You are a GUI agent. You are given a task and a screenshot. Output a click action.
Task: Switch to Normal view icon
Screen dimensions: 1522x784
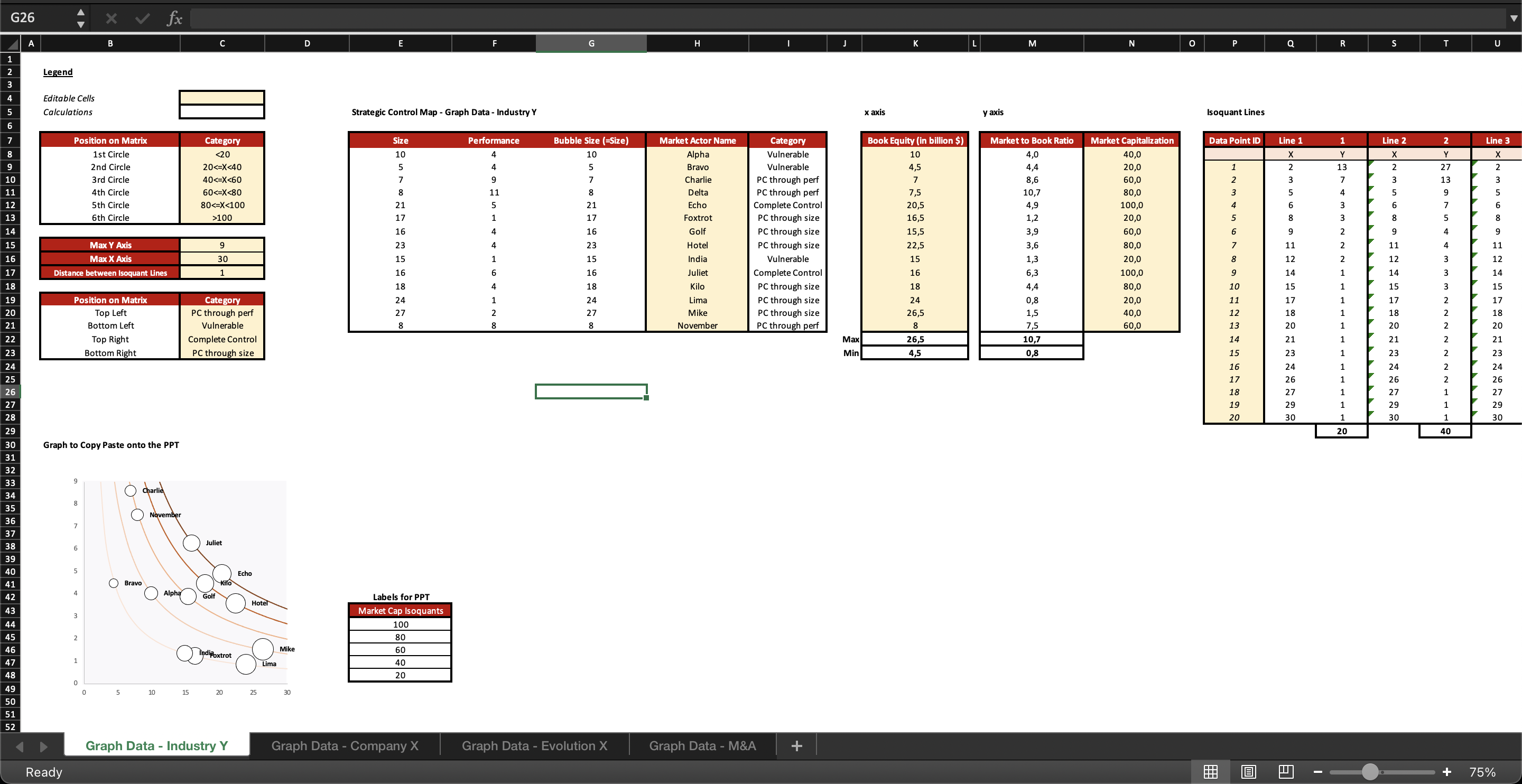(x=1210, y=772)
